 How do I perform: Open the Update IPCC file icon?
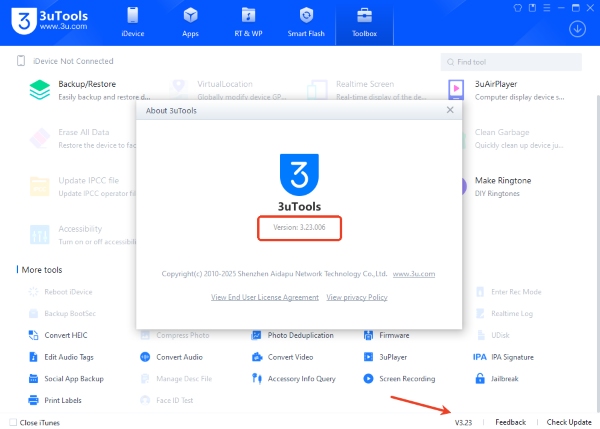[x=40, y=186]
